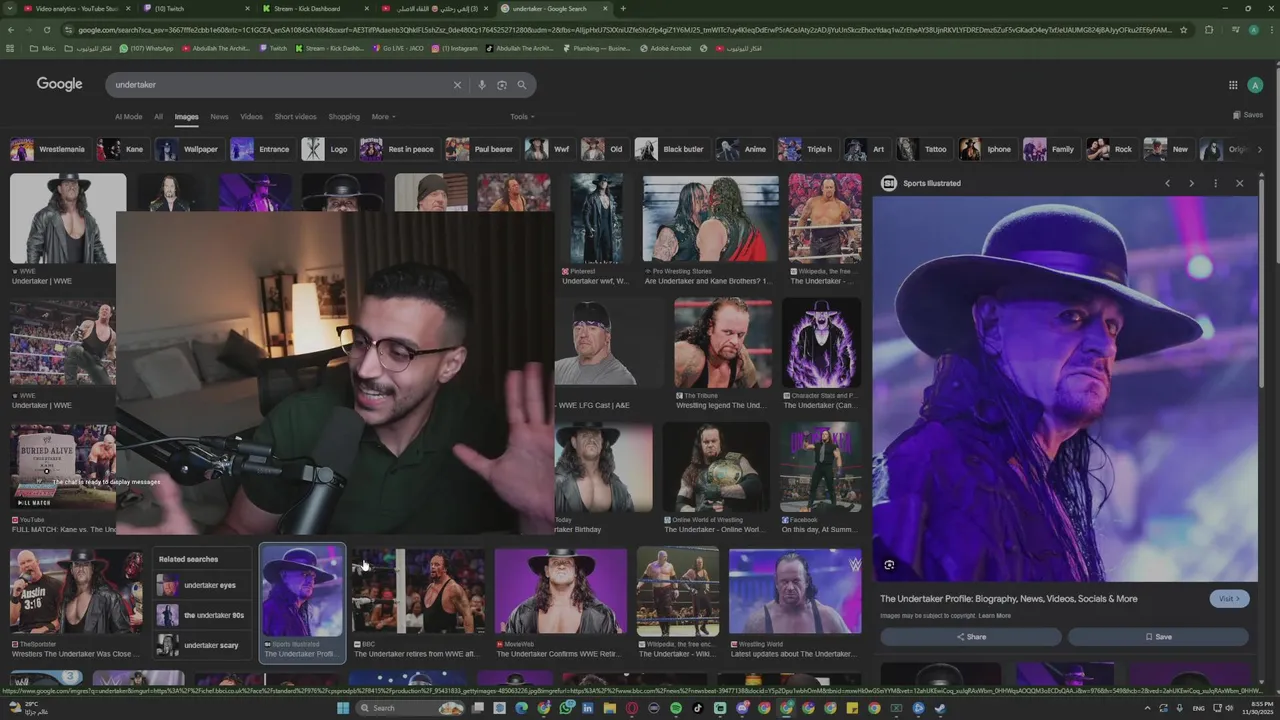
Task: Open related search undertaker scary
Action: 201,646
